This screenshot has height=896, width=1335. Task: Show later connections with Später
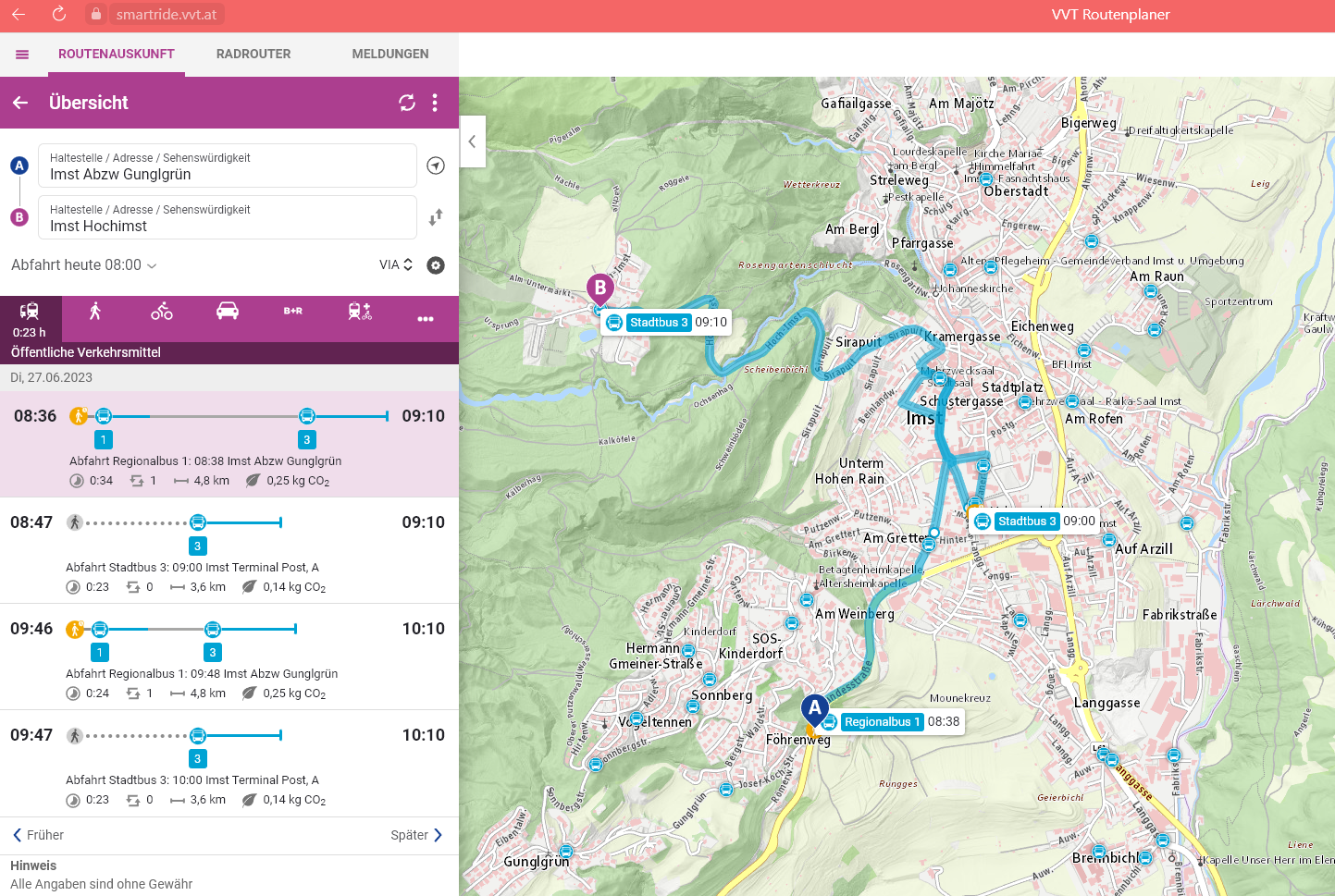[416, 835]
